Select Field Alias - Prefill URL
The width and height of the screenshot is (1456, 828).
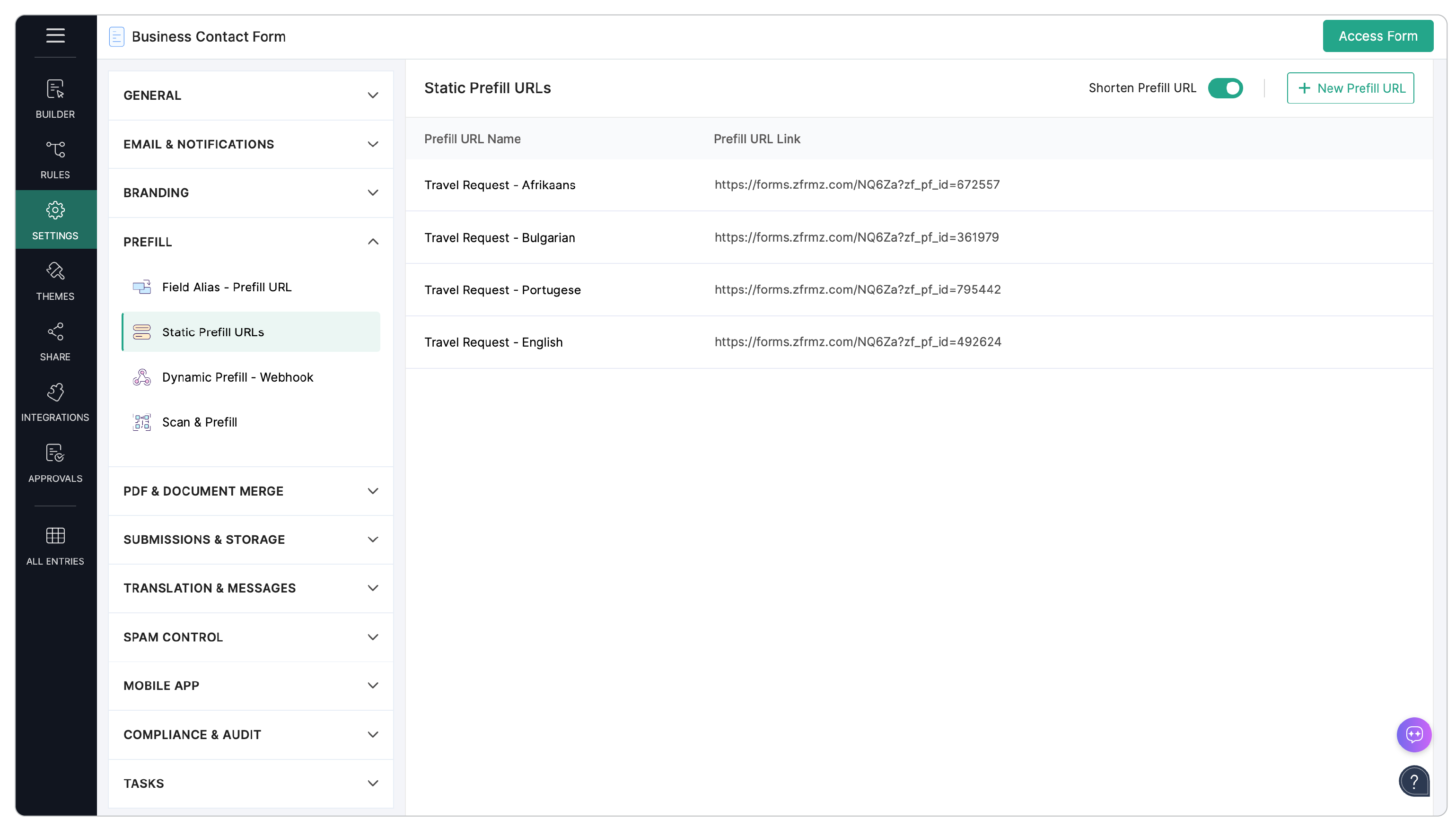coord(226,287)
